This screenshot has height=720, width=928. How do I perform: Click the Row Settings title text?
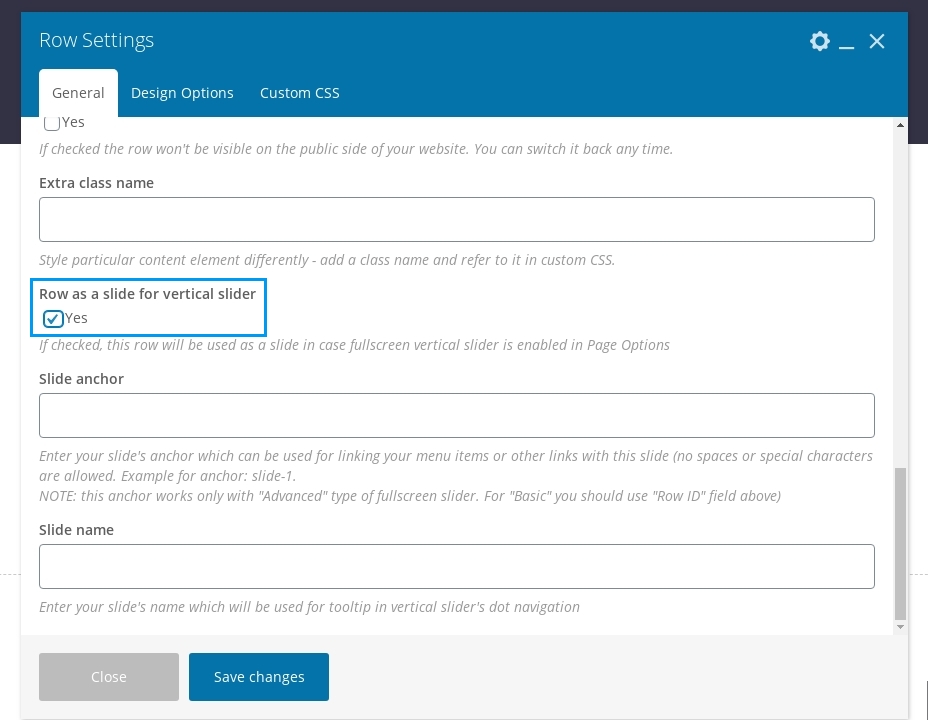pos(97,41)
